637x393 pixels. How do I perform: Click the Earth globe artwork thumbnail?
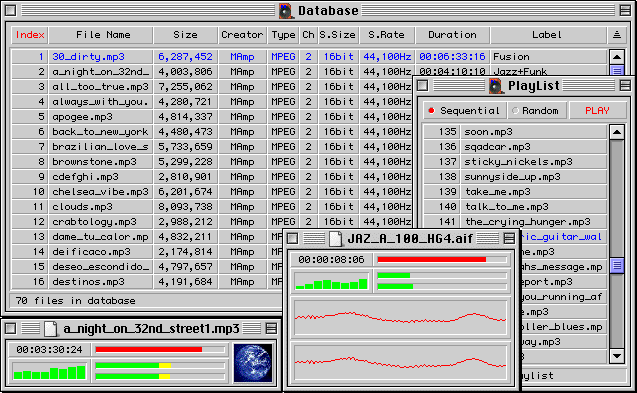pyautogui.click(x=253, y=363)
